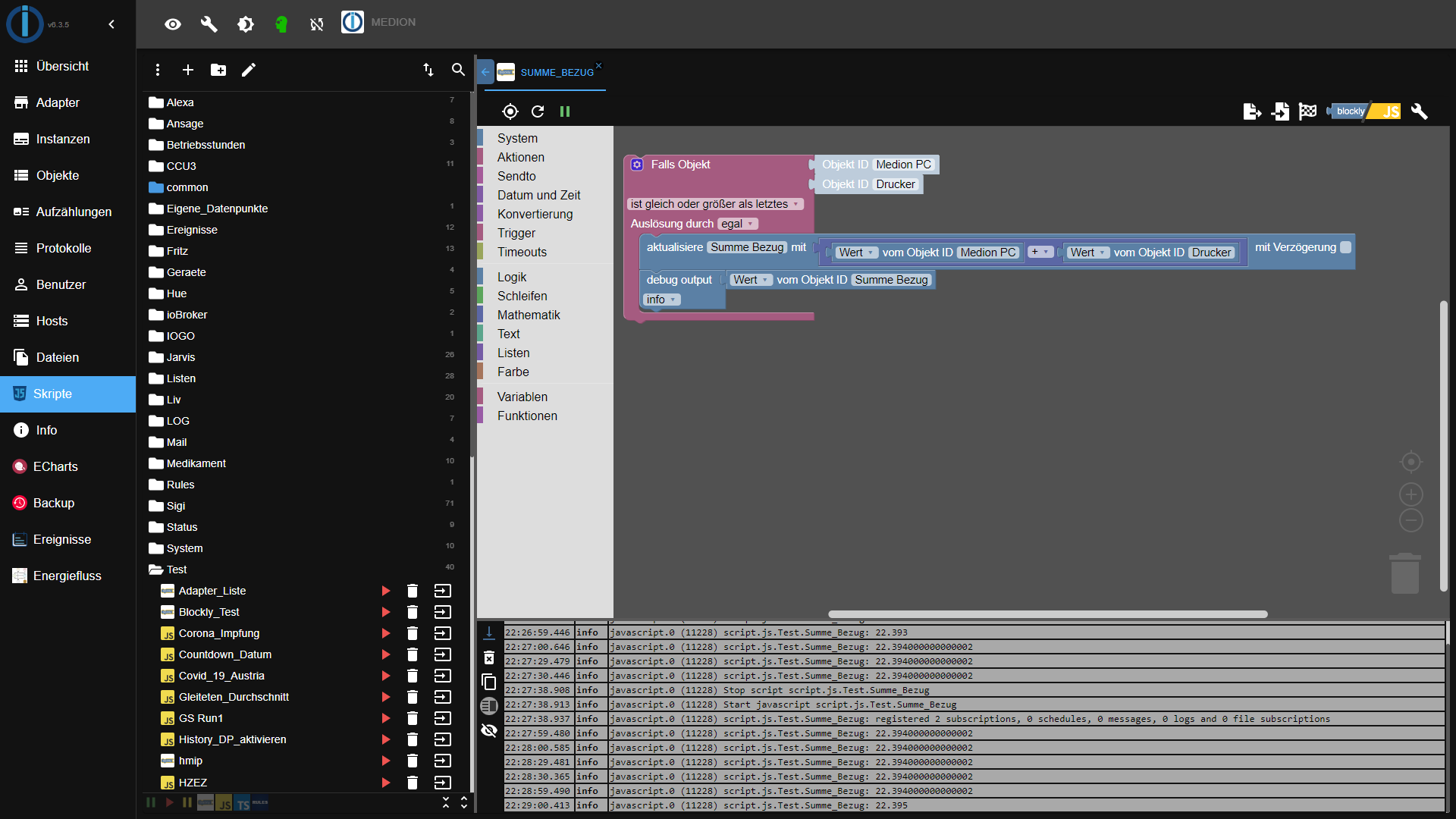Screen dimensions: 1456x819
Task: Click locate script crosshair icon
Action: 510,111
